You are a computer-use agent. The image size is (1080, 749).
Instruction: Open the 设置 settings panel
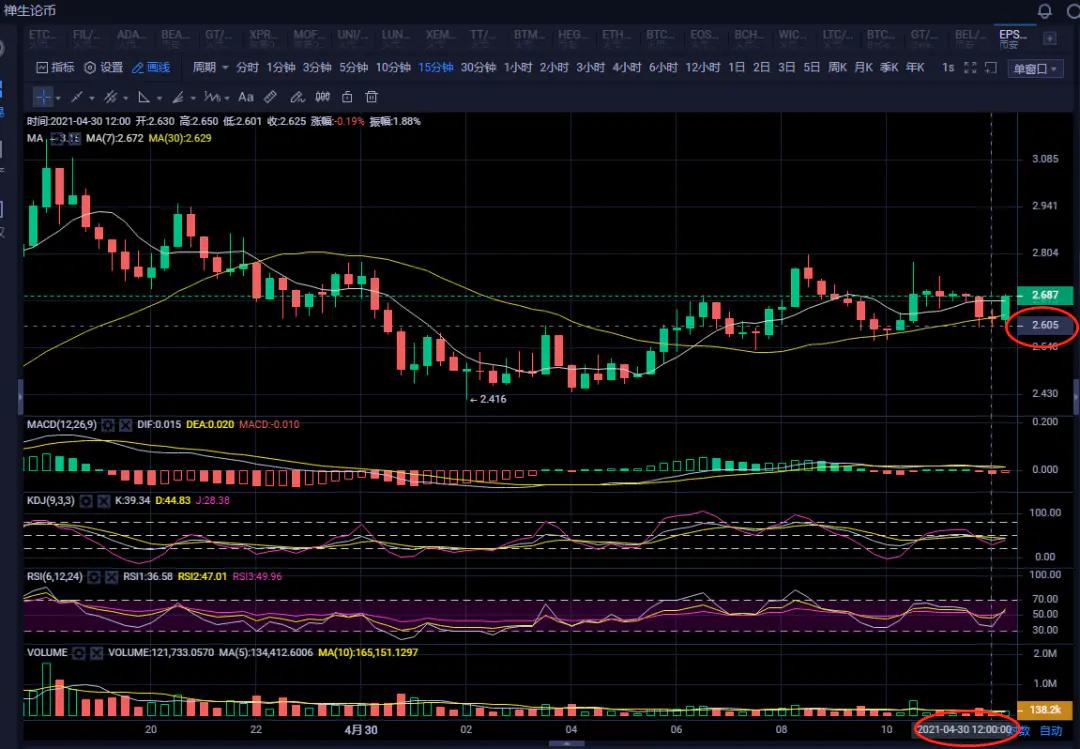coord(104,68)
